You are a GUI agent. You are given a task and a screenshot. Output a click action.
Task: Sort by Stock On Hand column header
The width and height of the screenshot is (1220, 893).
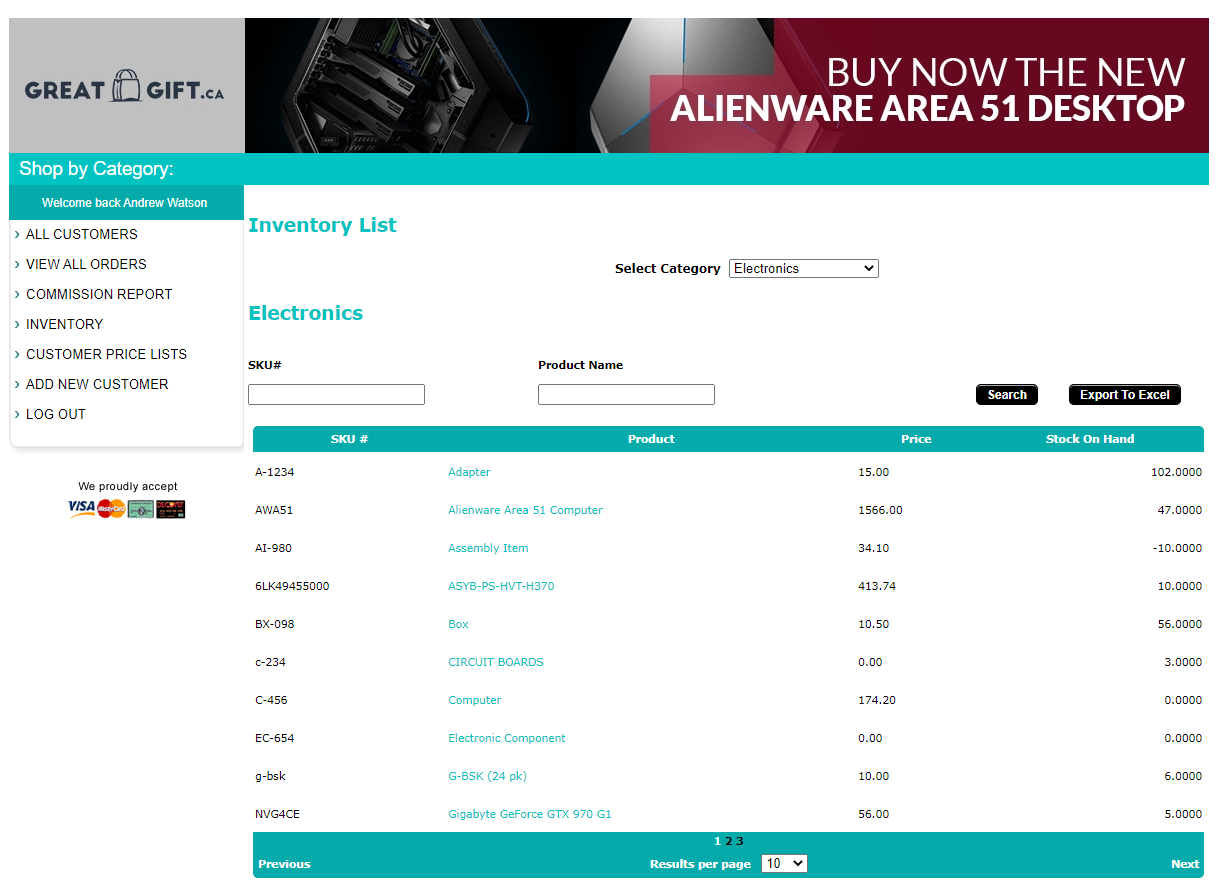(x=1089, y=439)
